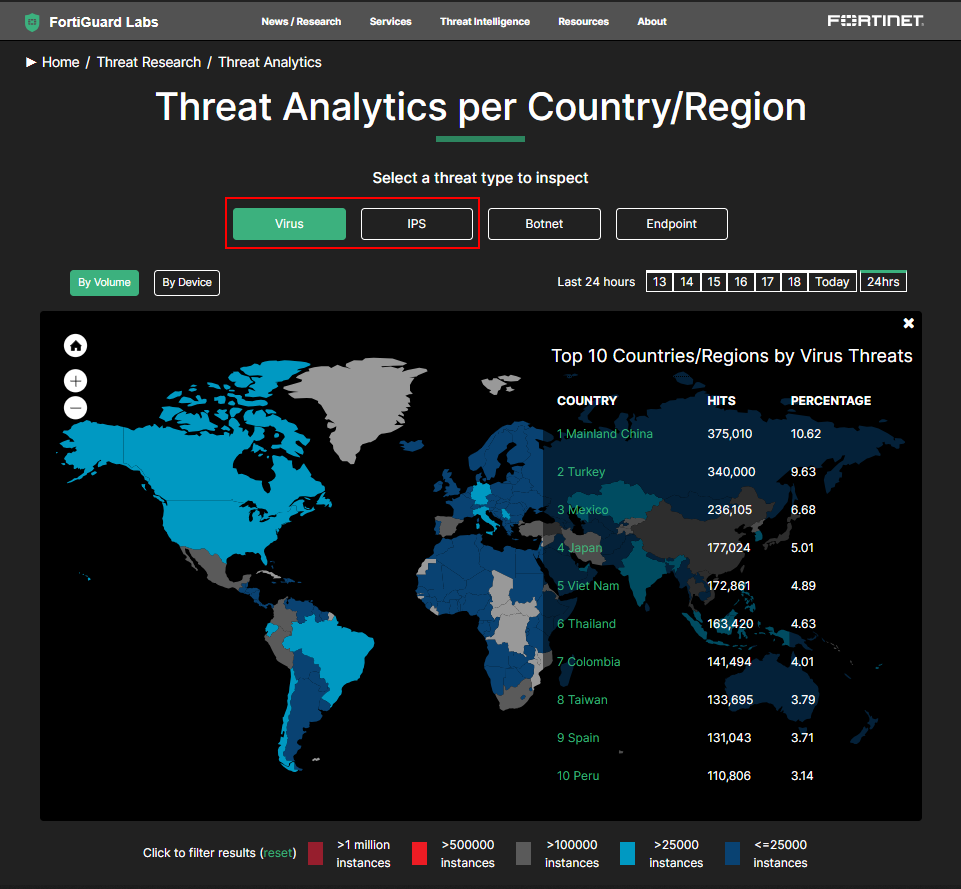Click the home icon to reset map view
Image resolution: width=961 pixels, height=889 pixels.
point(75,345)
